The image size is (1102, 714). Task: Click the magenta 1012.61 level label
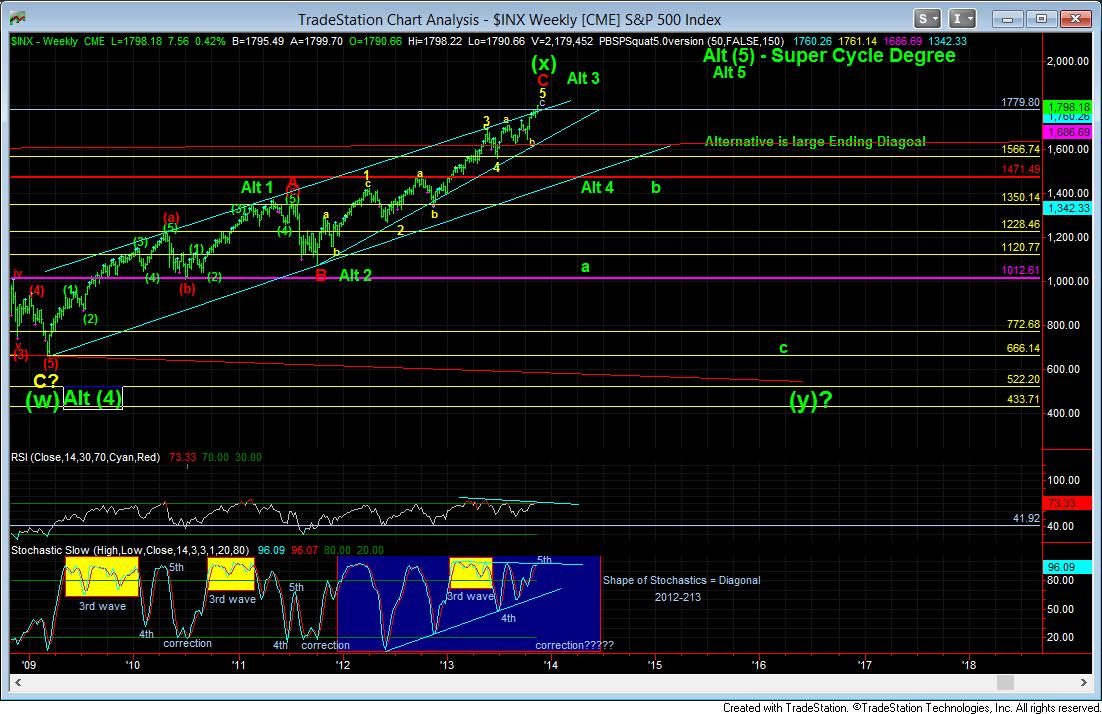click(x=1020, y=271)
